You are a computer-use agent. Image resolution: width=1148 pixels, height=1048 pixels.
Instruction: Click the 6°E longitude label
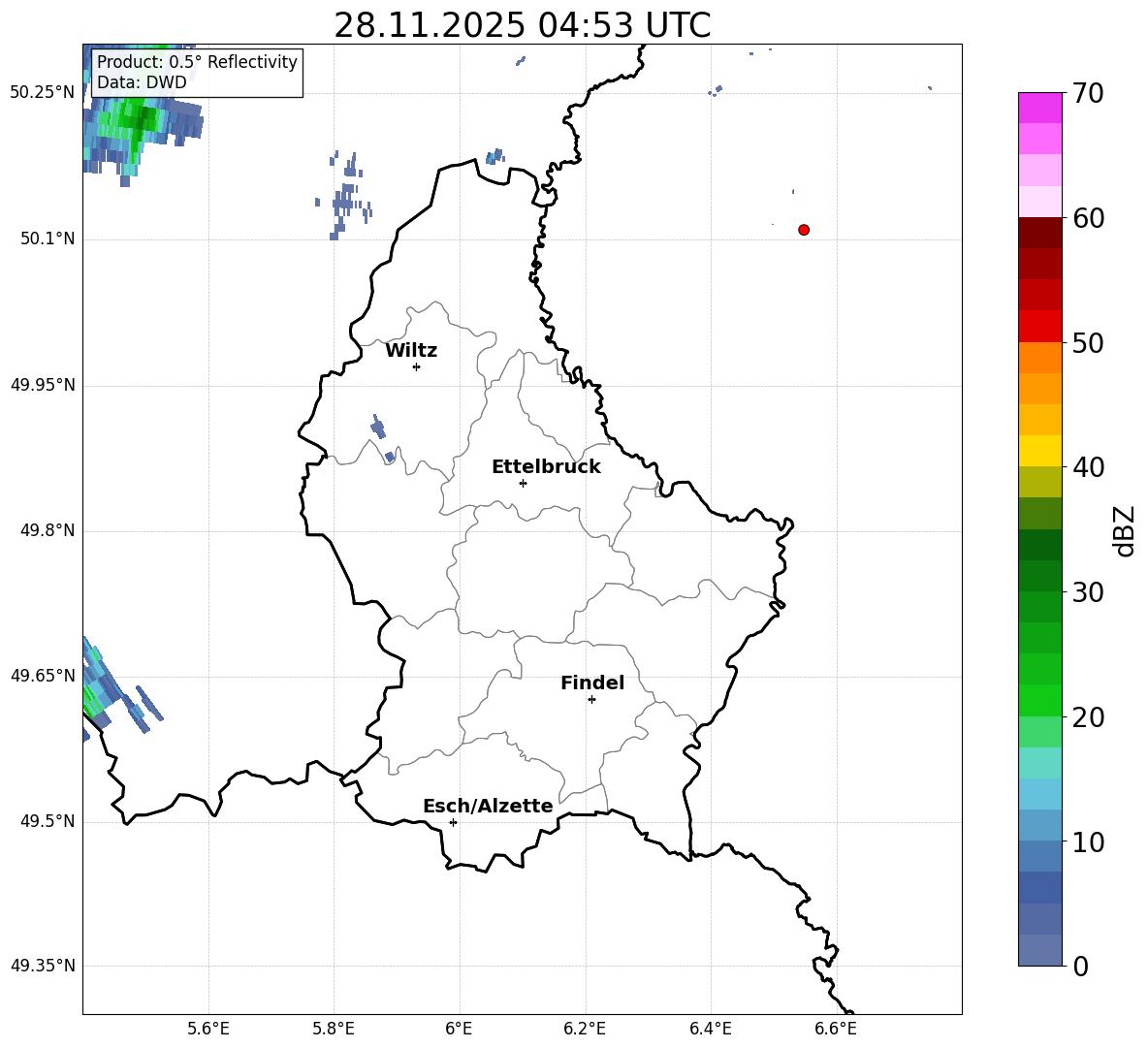pos(459,1029)
